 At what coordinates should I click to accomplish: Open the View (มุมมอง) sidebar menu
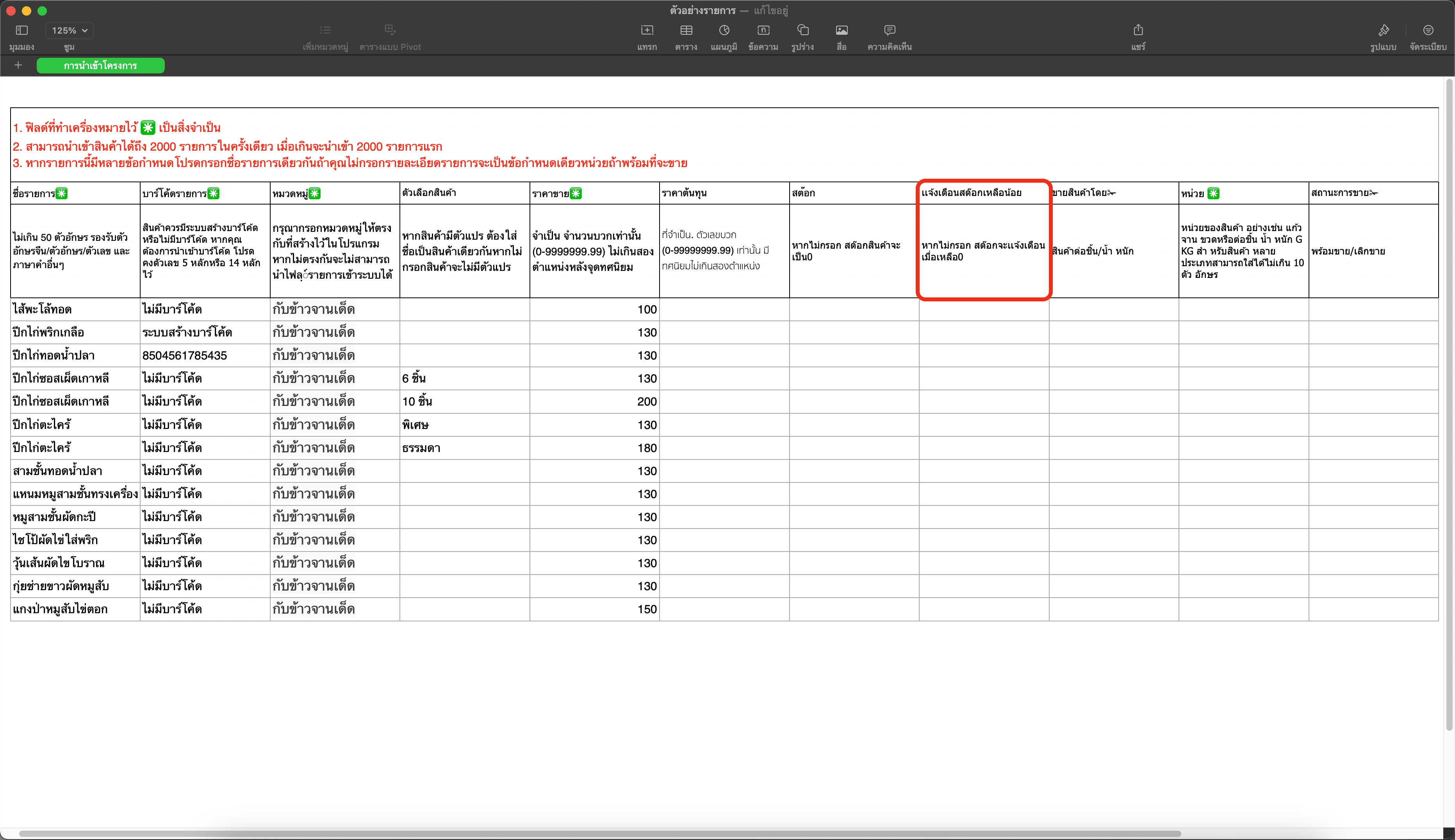coord(21,30)
